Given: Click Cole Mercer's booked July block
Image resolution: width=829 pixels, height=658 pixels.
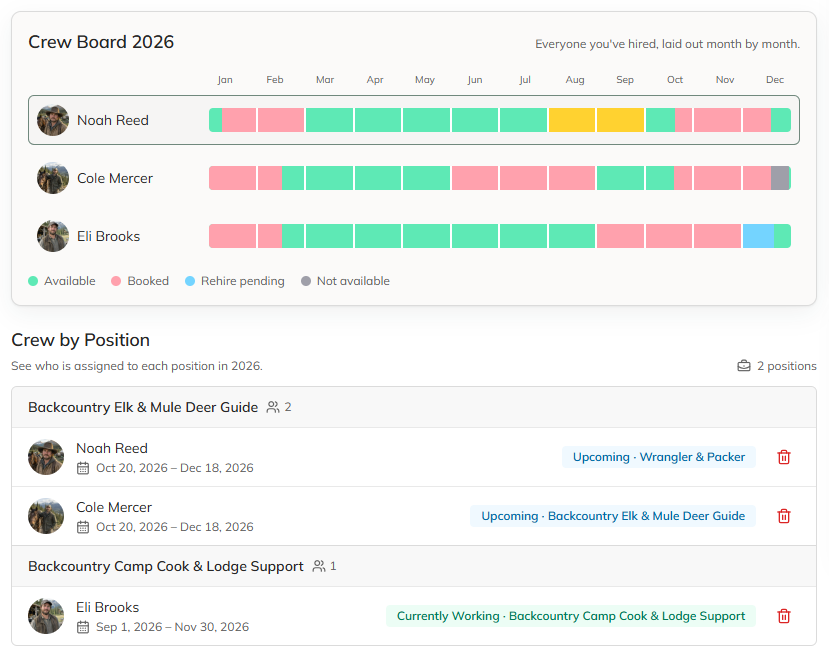Looking at the screenshot, I should 523,178.
